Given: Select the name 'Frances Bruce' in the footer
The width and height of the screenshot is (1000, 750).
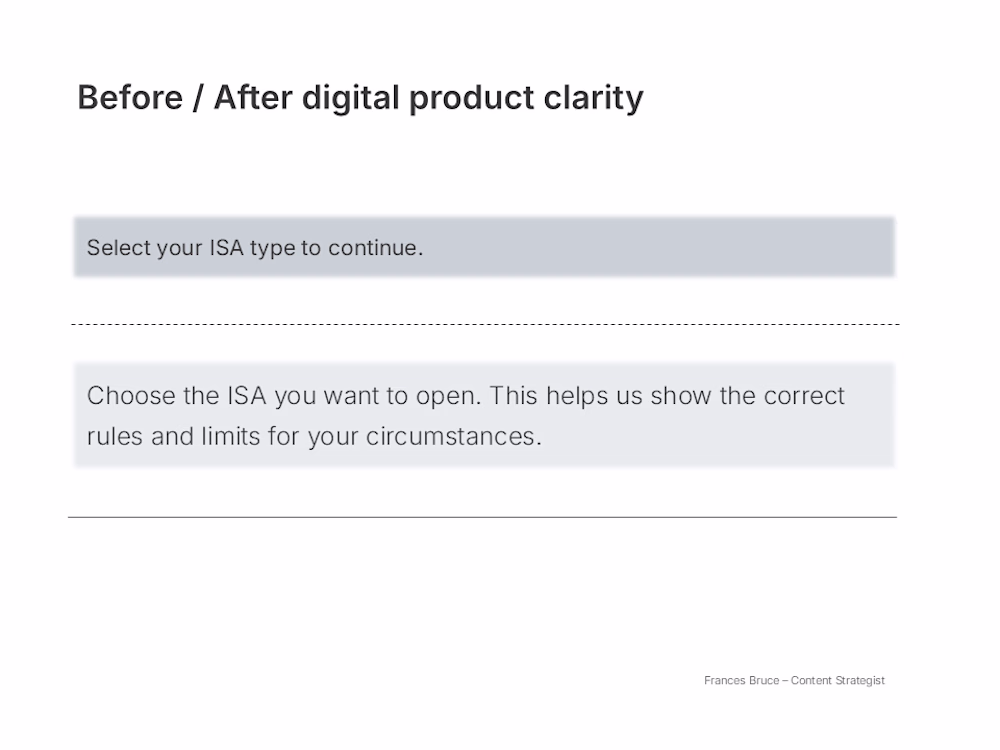Looking at the screenshot, I should coord(741,680).
